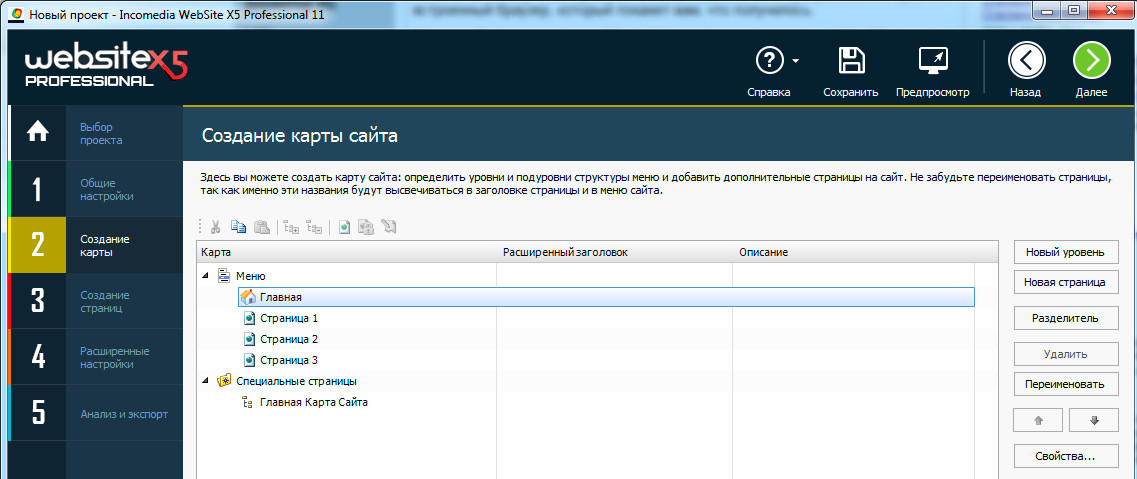Go back with the Назад arrow
The image size is (1137, 479).
[1026, 61]
